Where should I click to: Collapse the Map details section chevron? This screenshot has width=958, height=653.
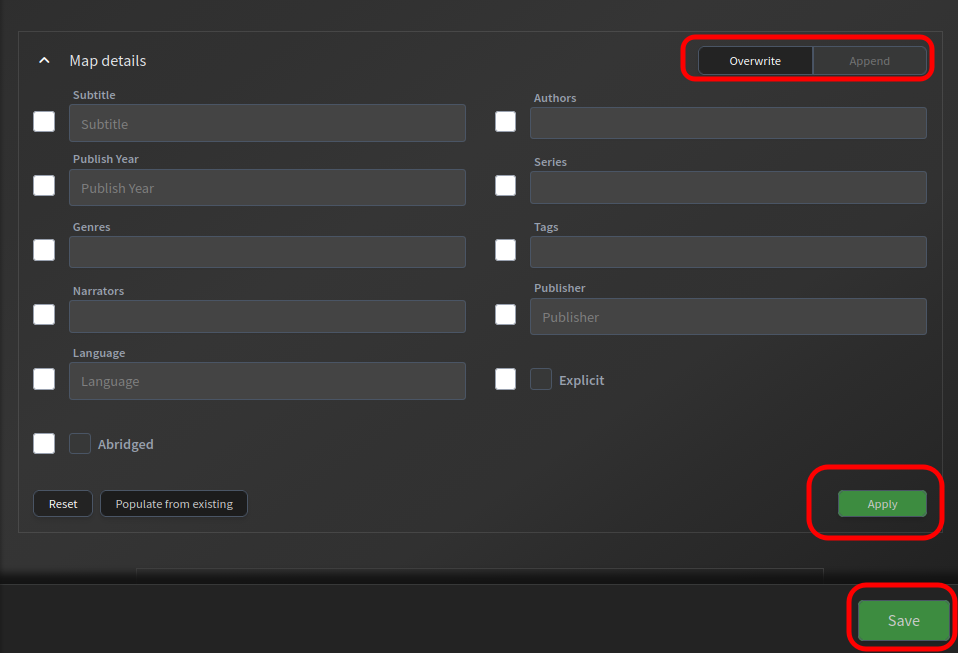coord(44,60)
